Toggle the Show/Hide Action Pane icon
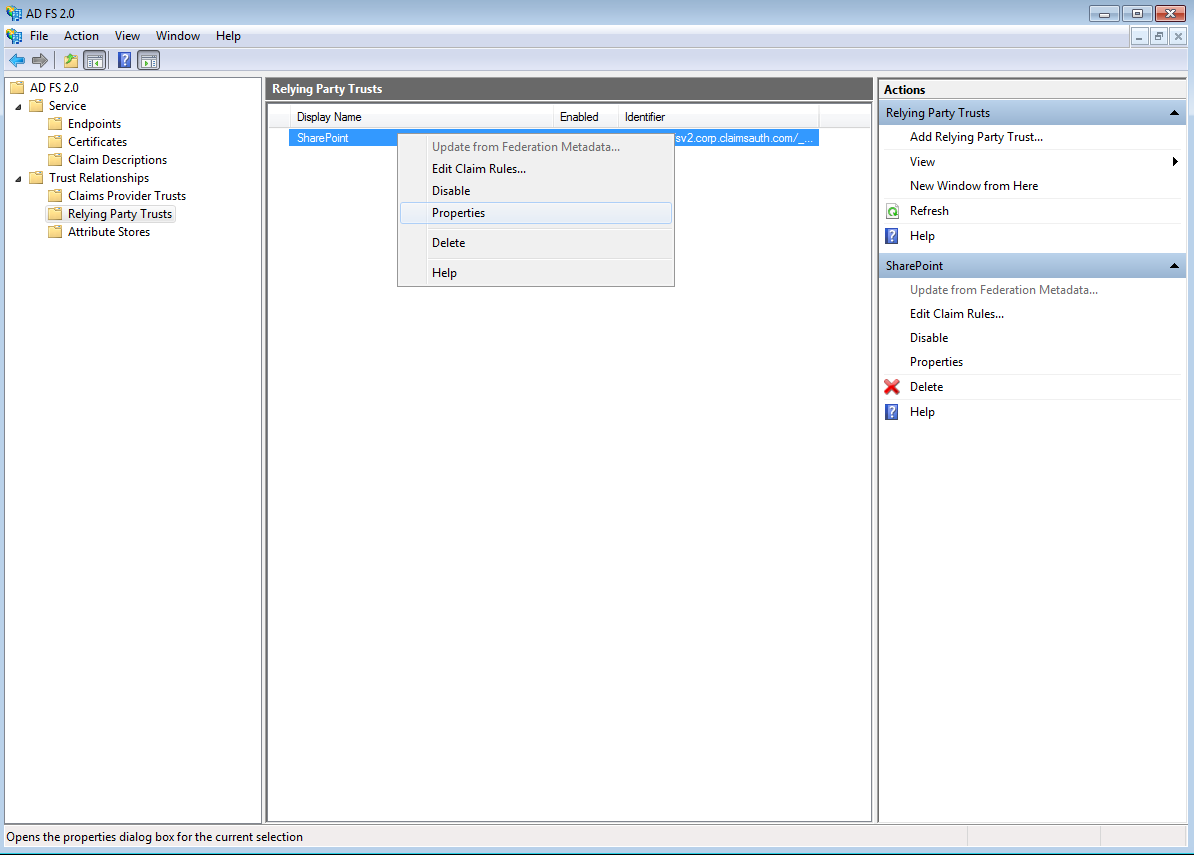Viewport: 1194px width, 855px height. 148,60
